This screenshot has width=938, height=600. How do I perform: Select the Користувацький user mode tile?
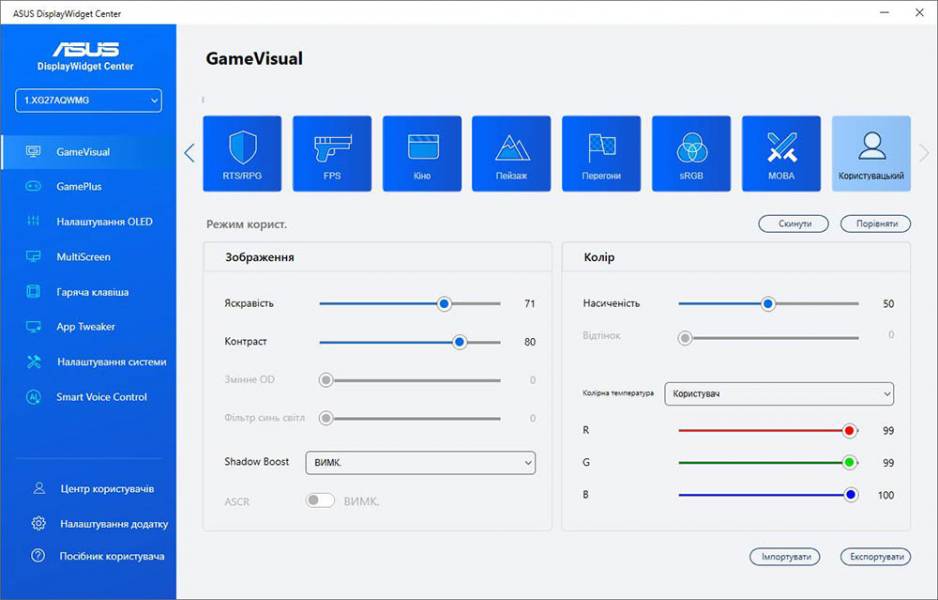point(871,153)
